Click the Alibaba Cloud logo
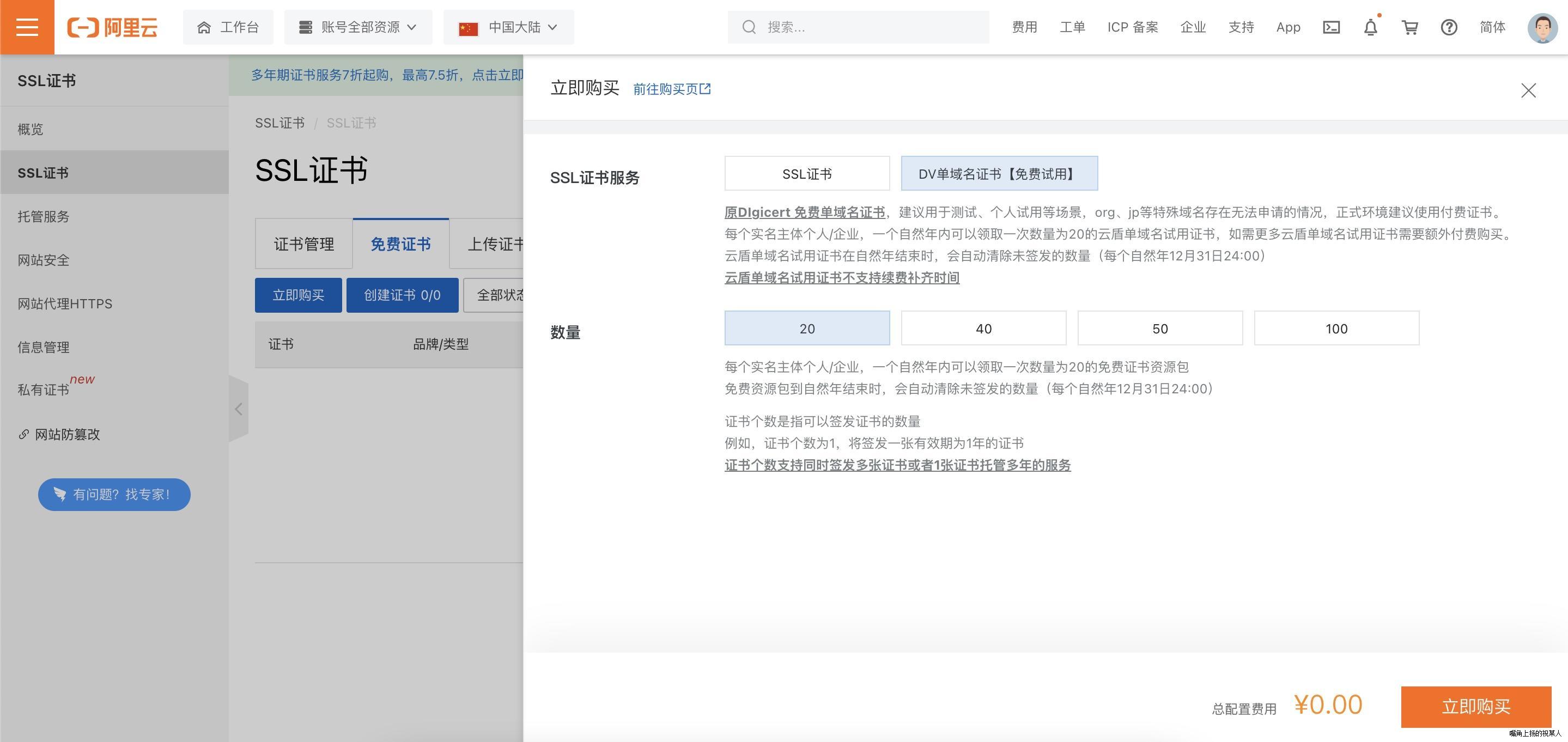This screenshot has width=1568, height=742. point(112,27)
